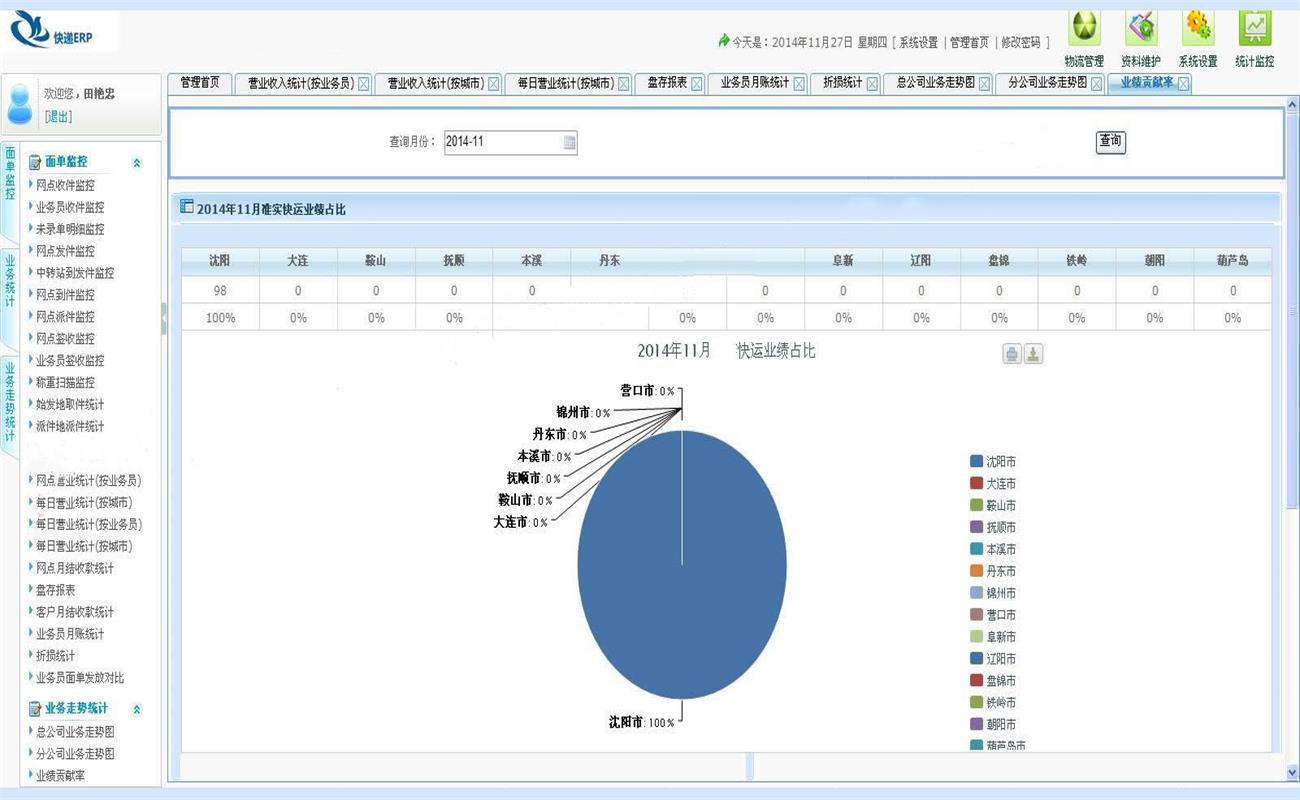Open 网点发件监控 in the sidebar
The width and height of the screenshot is (1300, 800).
coord(65,251)
